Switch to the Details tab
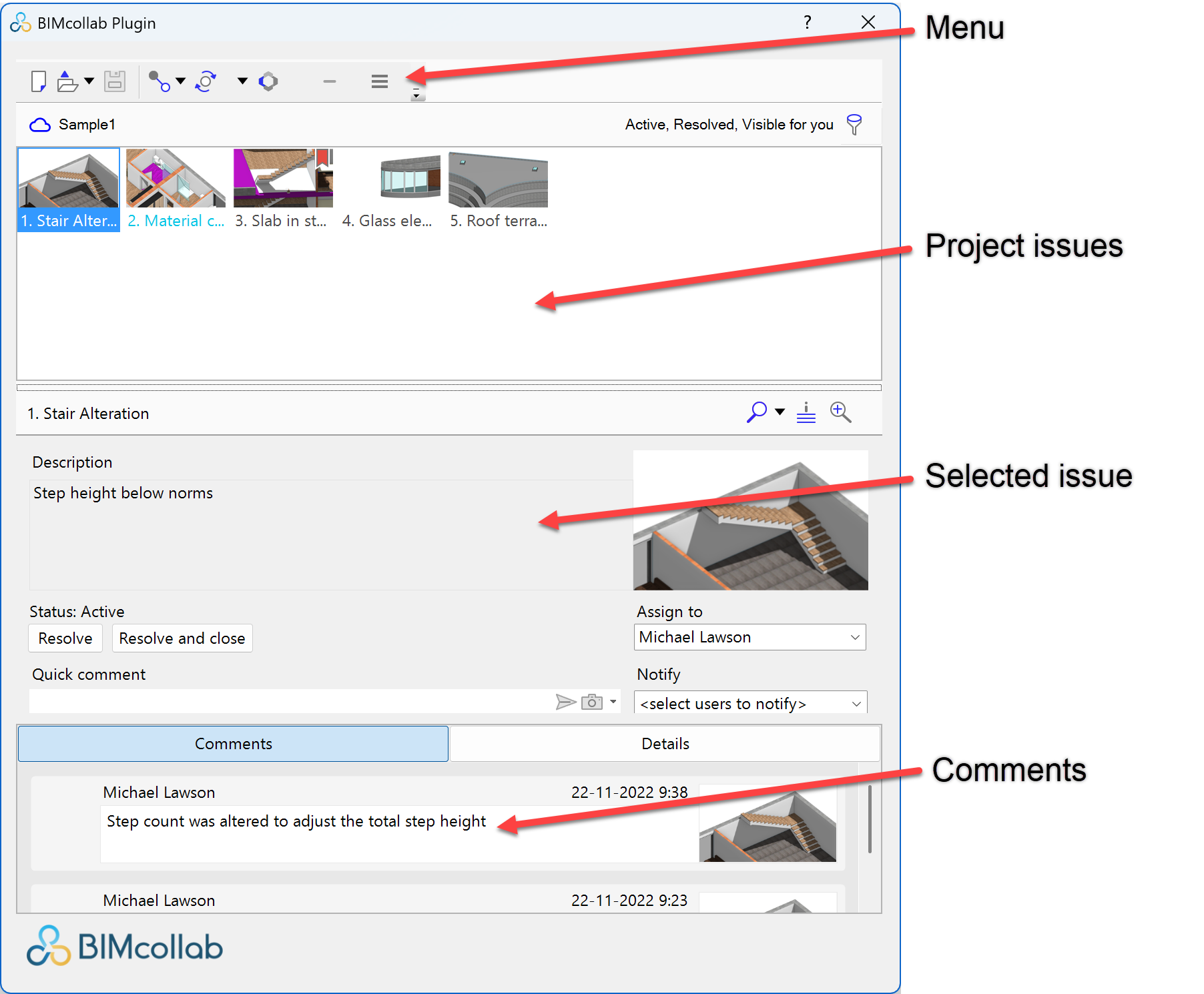This screenshot has height=994, width=1204. (x=665, y=743)
